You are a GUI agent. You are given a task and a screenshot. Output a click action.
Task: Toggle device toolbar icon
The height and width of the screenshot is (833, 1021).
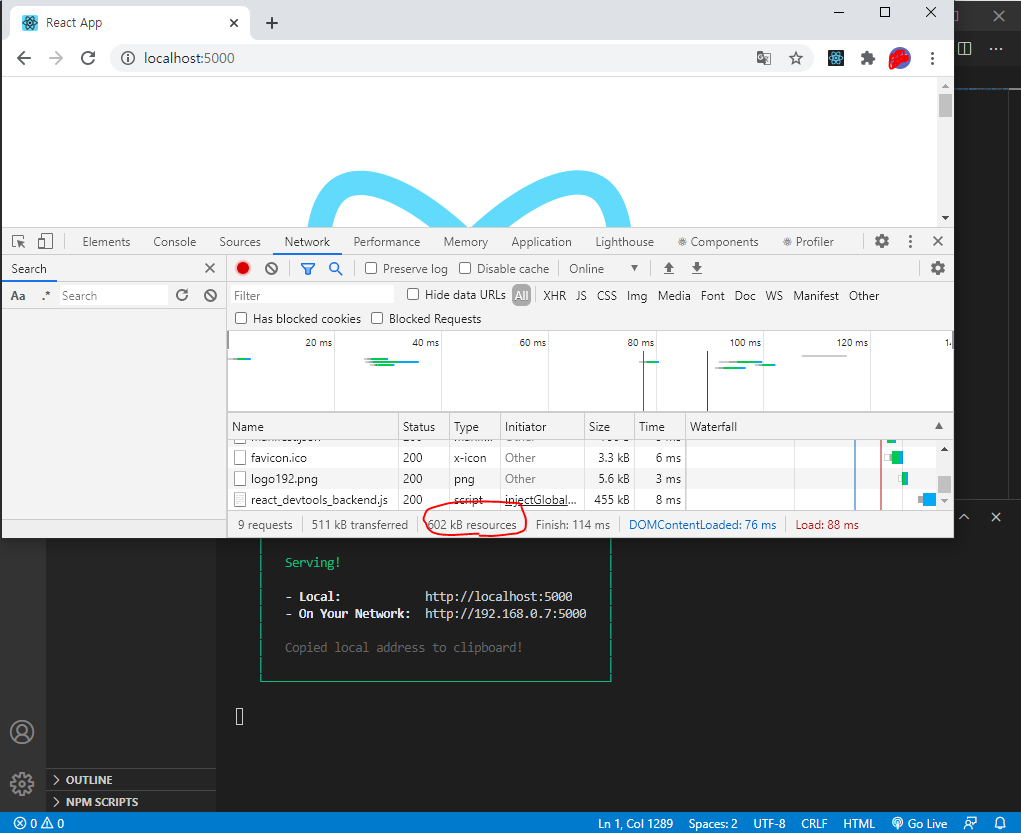tap(45, 242)
